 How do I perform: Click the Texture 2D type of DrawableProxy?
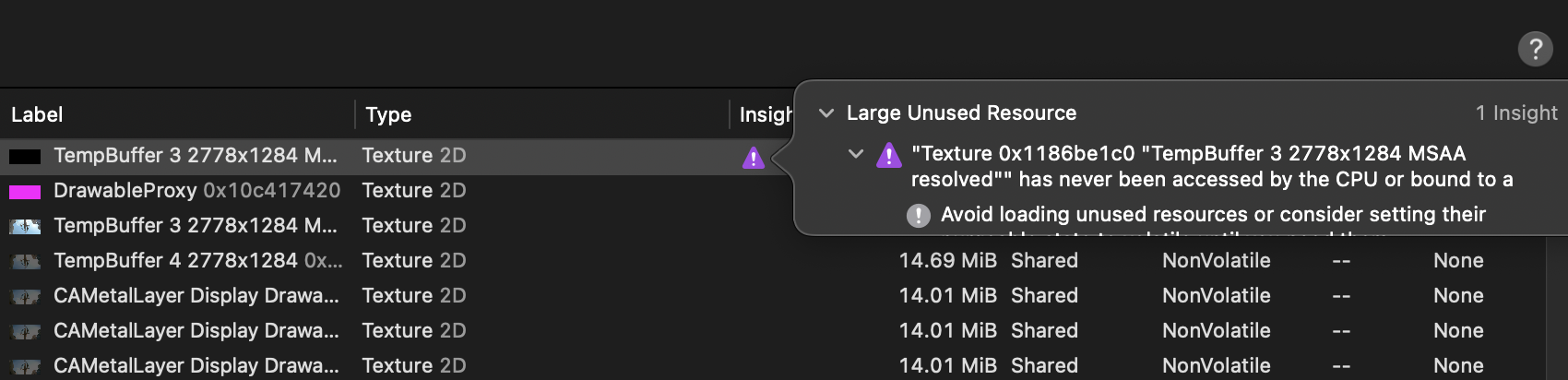pyautogui.click(x=413, y=191)
